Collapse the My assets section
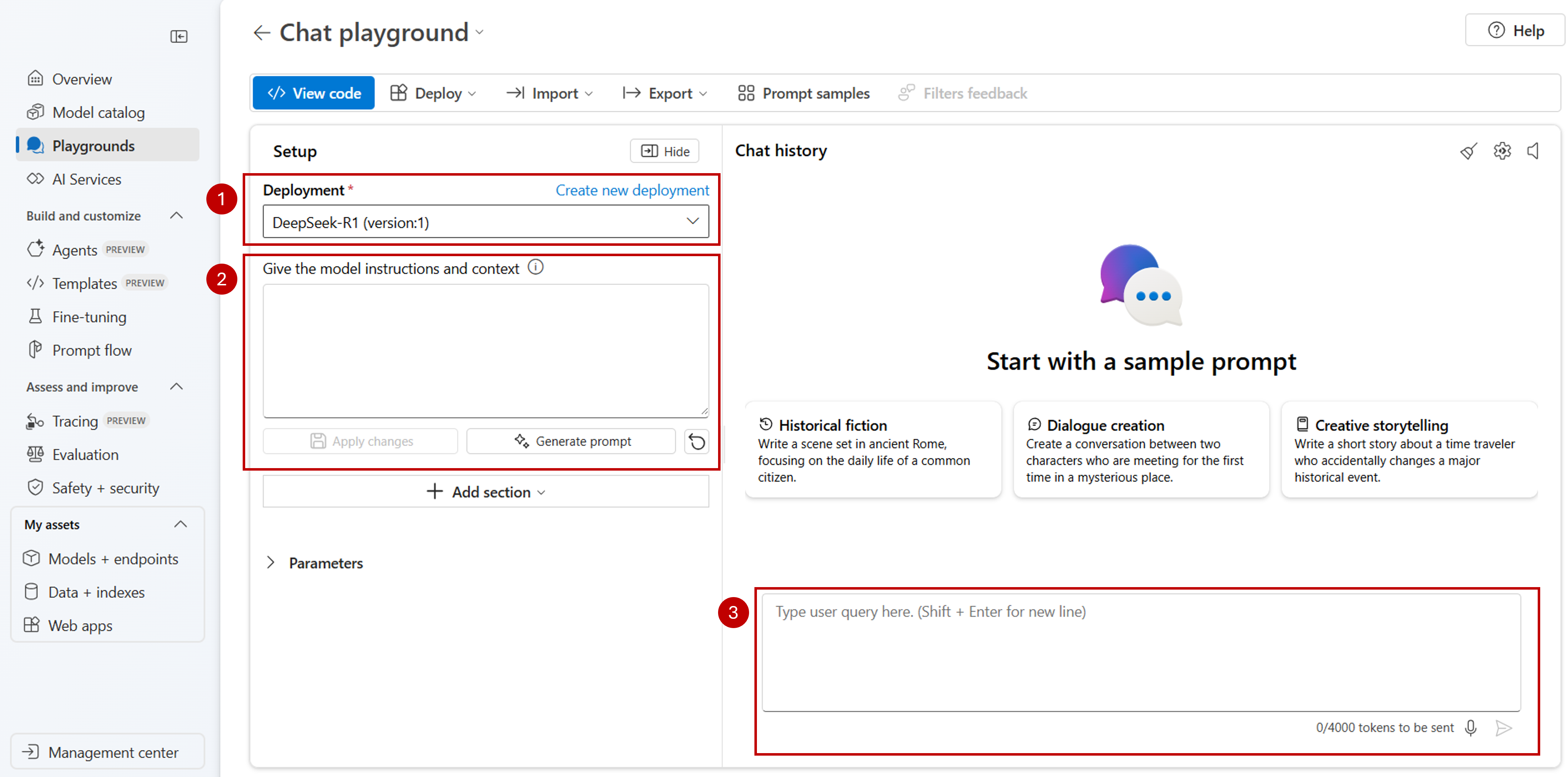Viewport: 1568px width, 777px height. point(180,524)
